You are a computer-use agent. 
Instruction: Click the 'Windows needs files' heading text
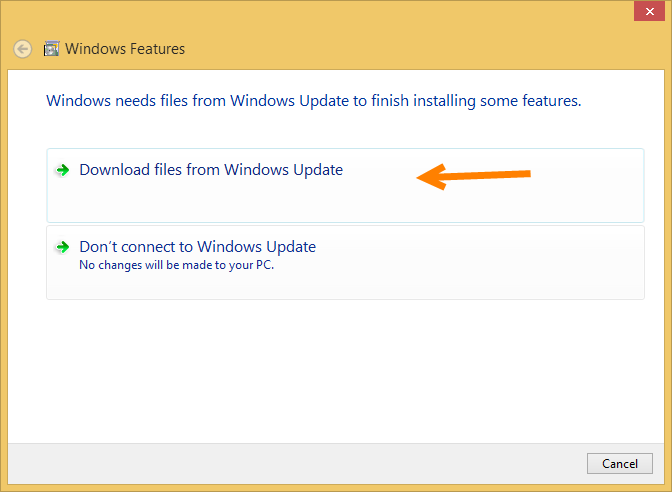(314, 101)
